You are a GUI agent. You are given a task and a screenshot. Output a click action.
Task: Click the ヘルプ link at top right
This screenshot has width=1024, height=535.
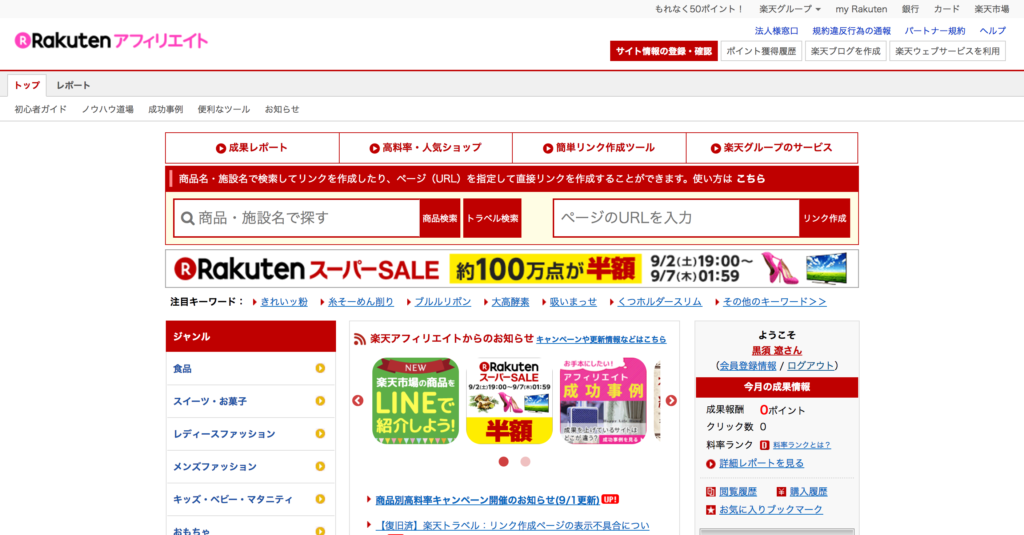[x=993, y=31]
